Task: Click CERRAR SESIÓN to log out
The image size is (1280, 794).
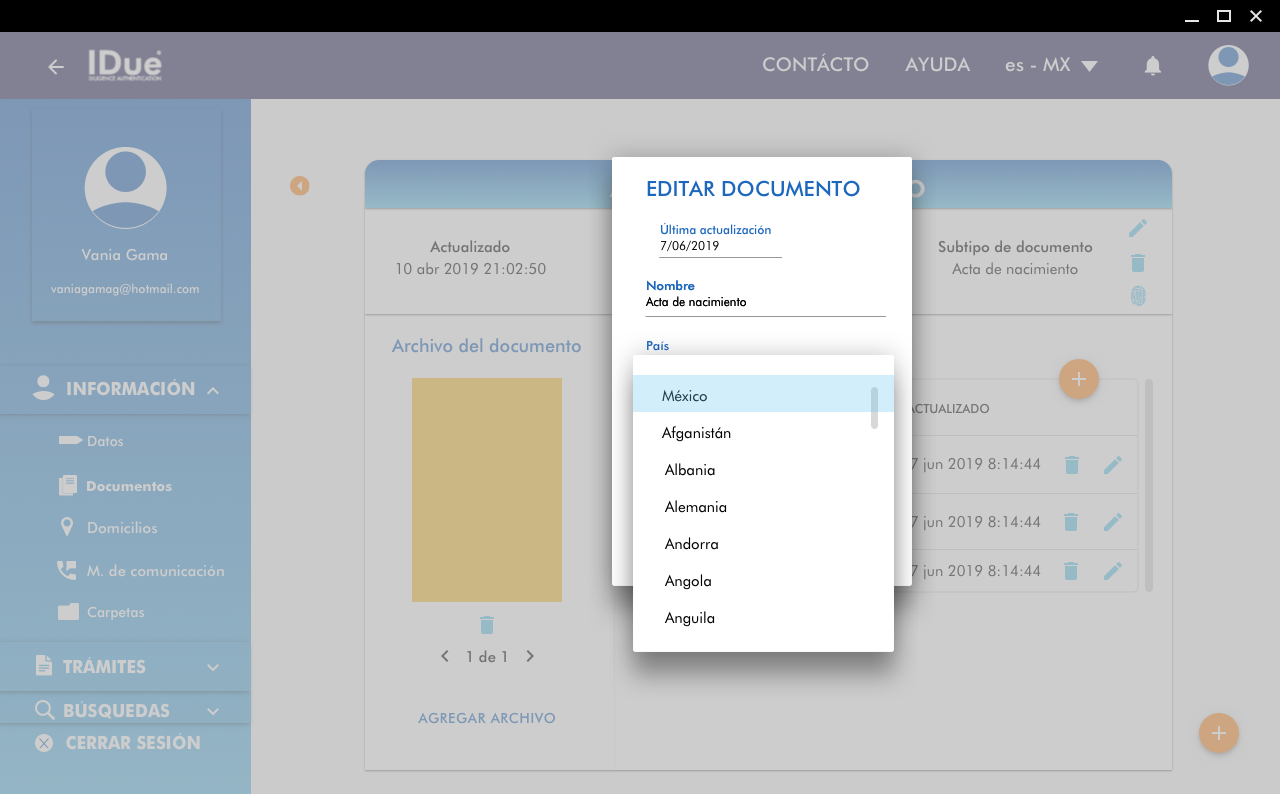Action: [132, 743]
